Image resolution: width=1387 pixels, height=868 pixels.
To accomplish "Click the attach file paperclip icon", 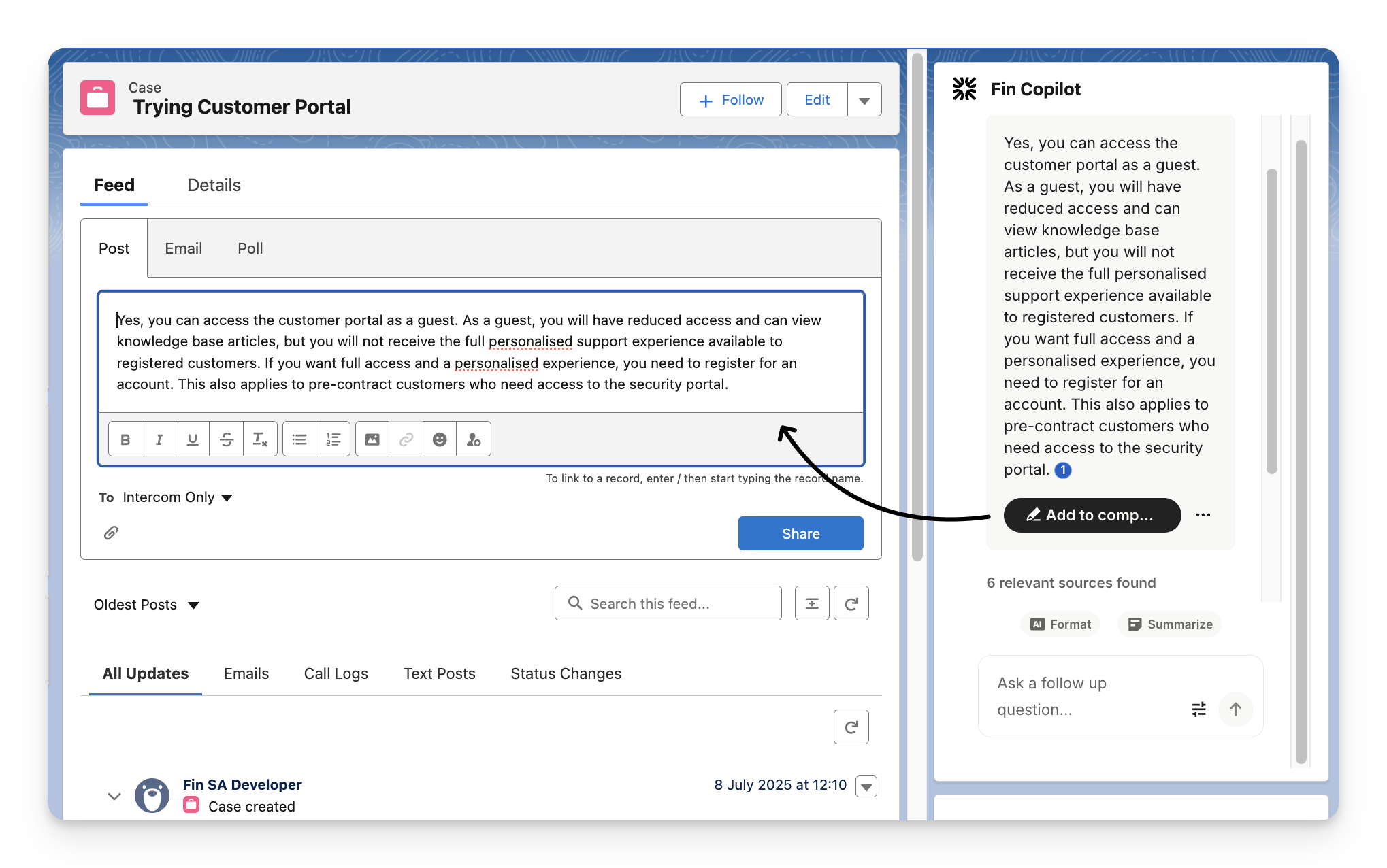I will [111, 533].
